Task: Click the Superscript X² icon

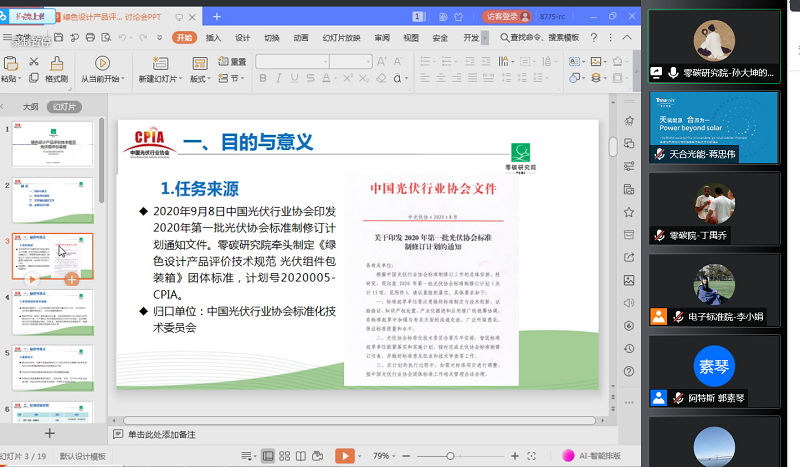Action: (x=347, y=78)
